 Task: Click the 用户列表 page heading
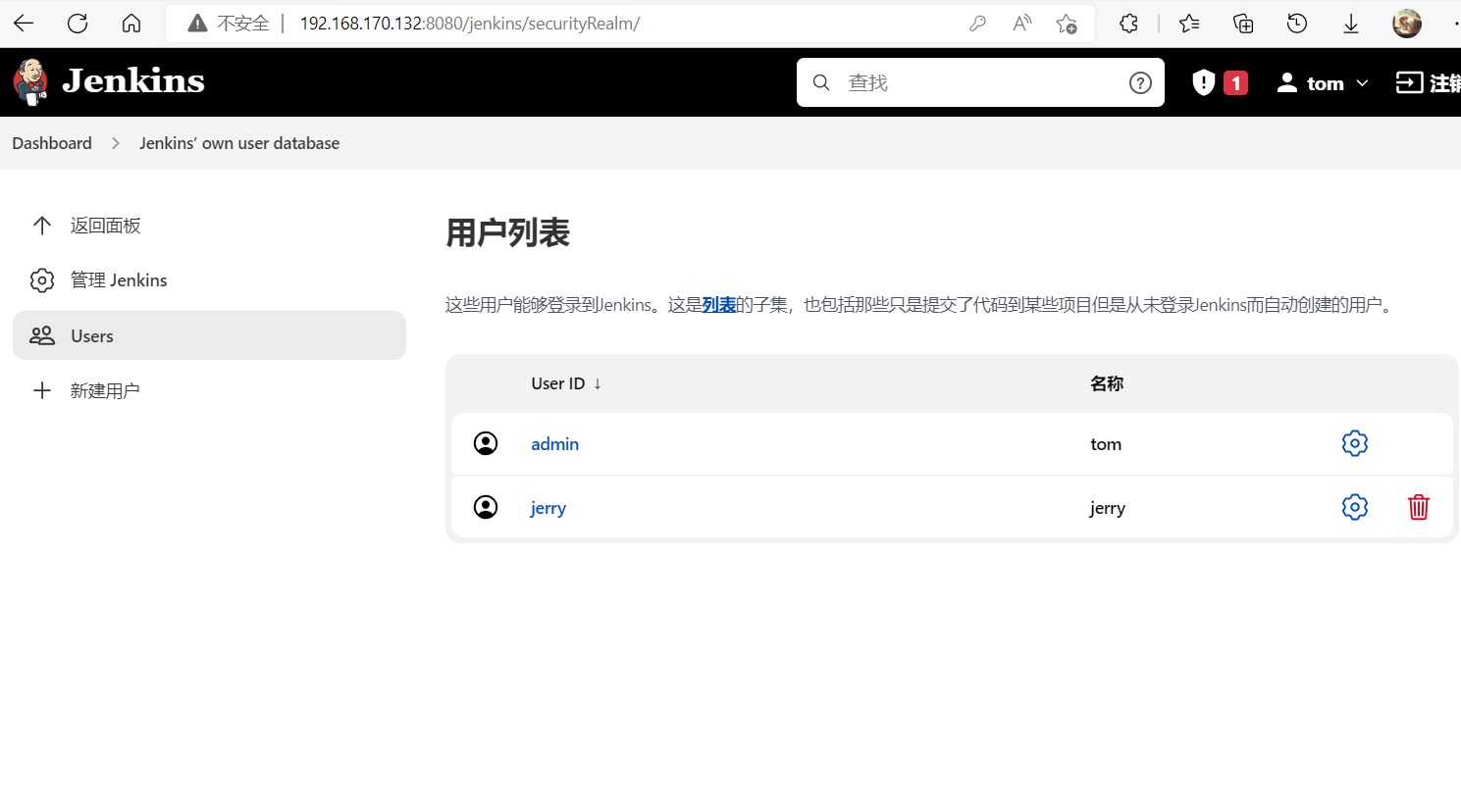tap(507, 232)
